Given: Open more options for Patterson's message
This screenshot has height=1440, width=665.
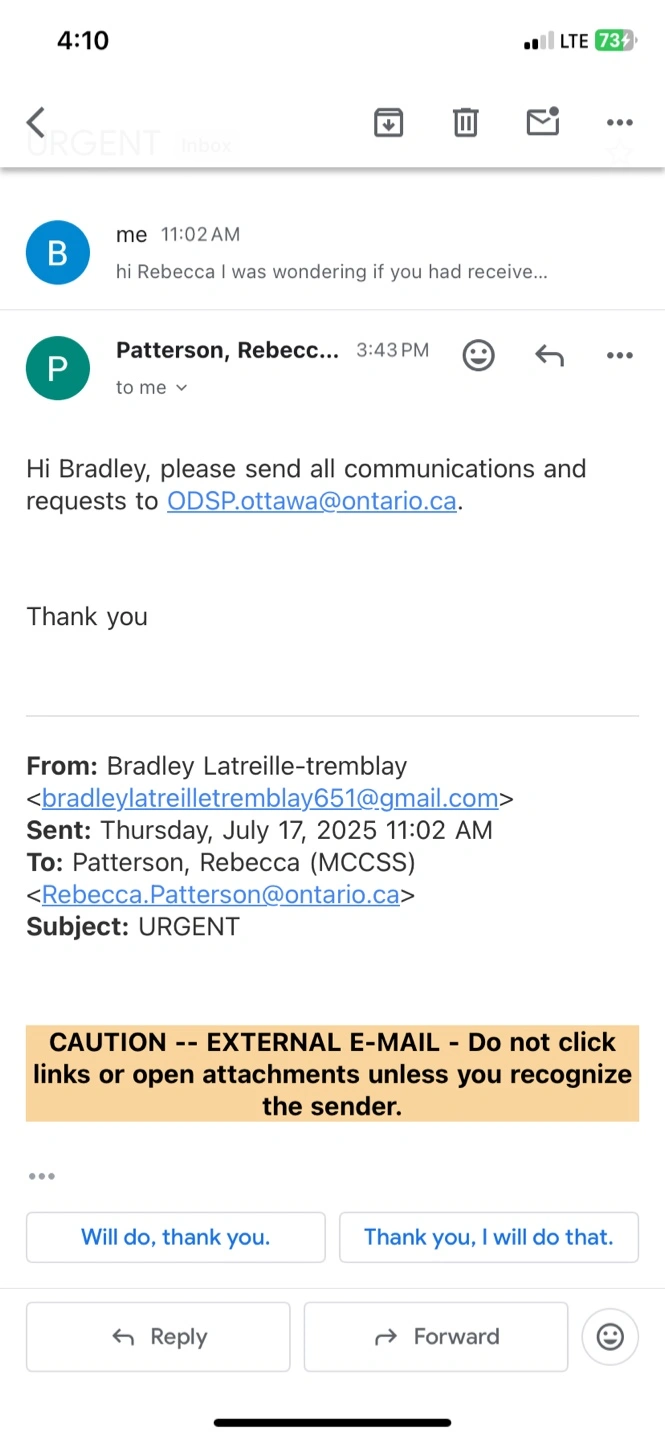Looking at the screenshot, I should pyautogui.click(x=620, y=355).
